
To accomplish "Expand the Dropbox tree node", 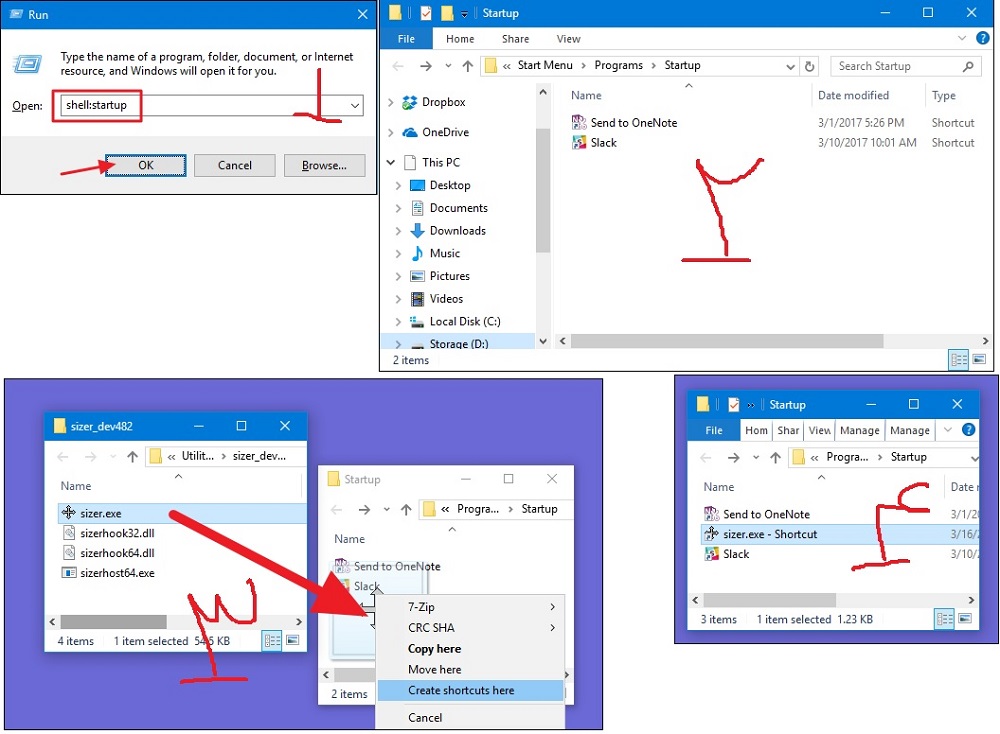I will coord(389,102).
